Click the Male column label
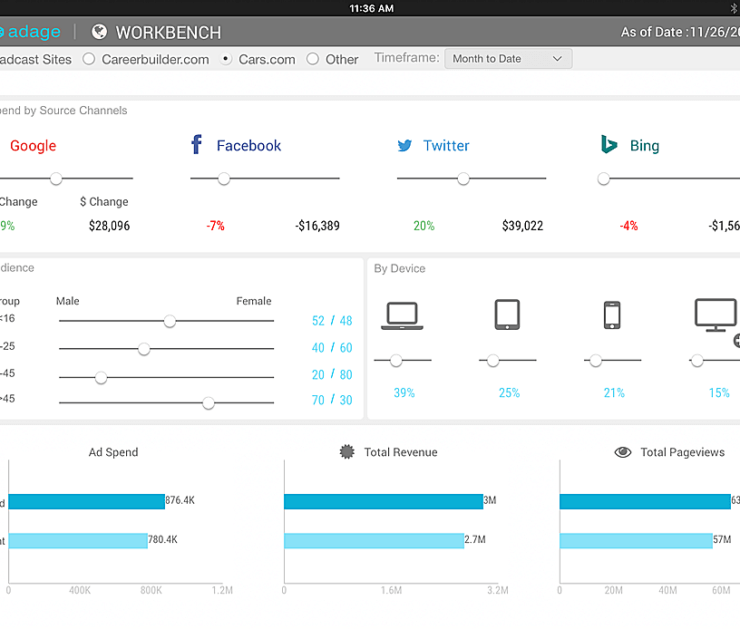 click(67, 301)
